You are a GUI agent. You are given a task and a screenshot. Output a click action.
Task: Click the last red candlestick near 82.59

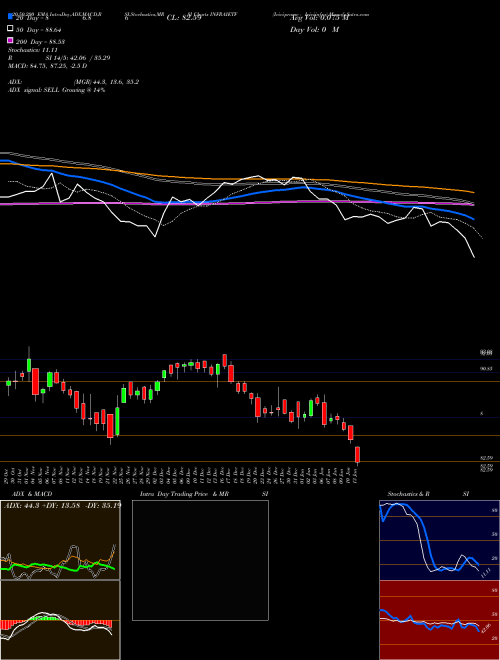pos(358,455)
